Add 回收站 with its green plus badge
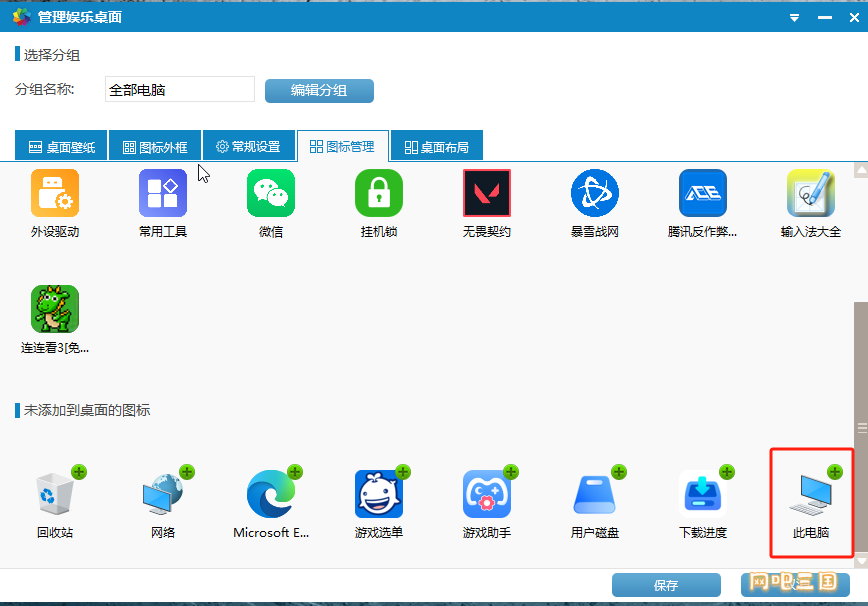 pyautogui.click(x=79, y=472)
